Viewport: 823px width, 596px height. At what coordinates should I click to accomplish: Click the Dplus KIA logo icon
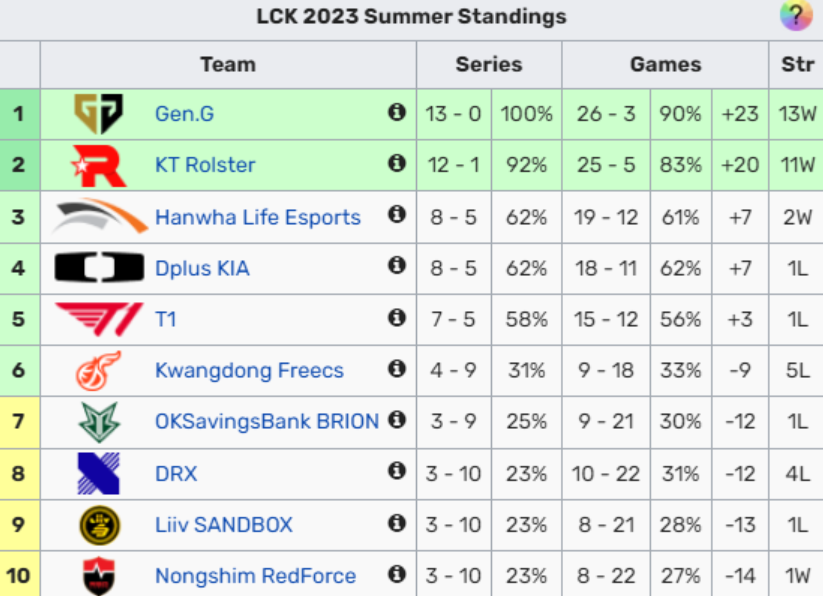tap(98, 268)
